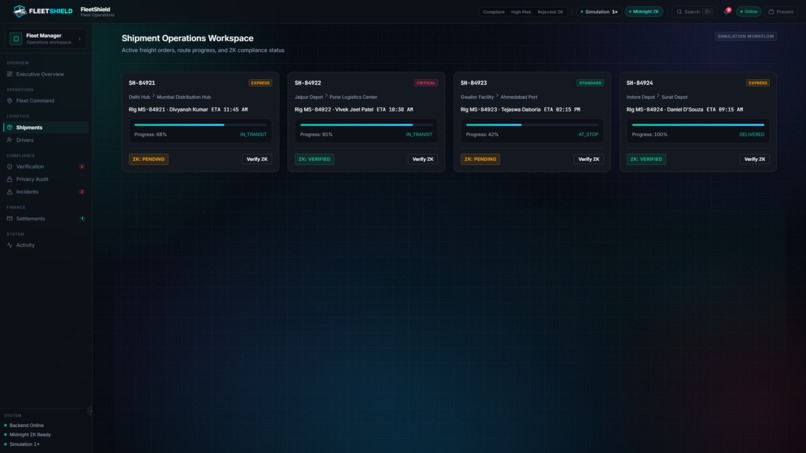Click the Drivers people icon

pyautogui.click(x=10, y=140)
